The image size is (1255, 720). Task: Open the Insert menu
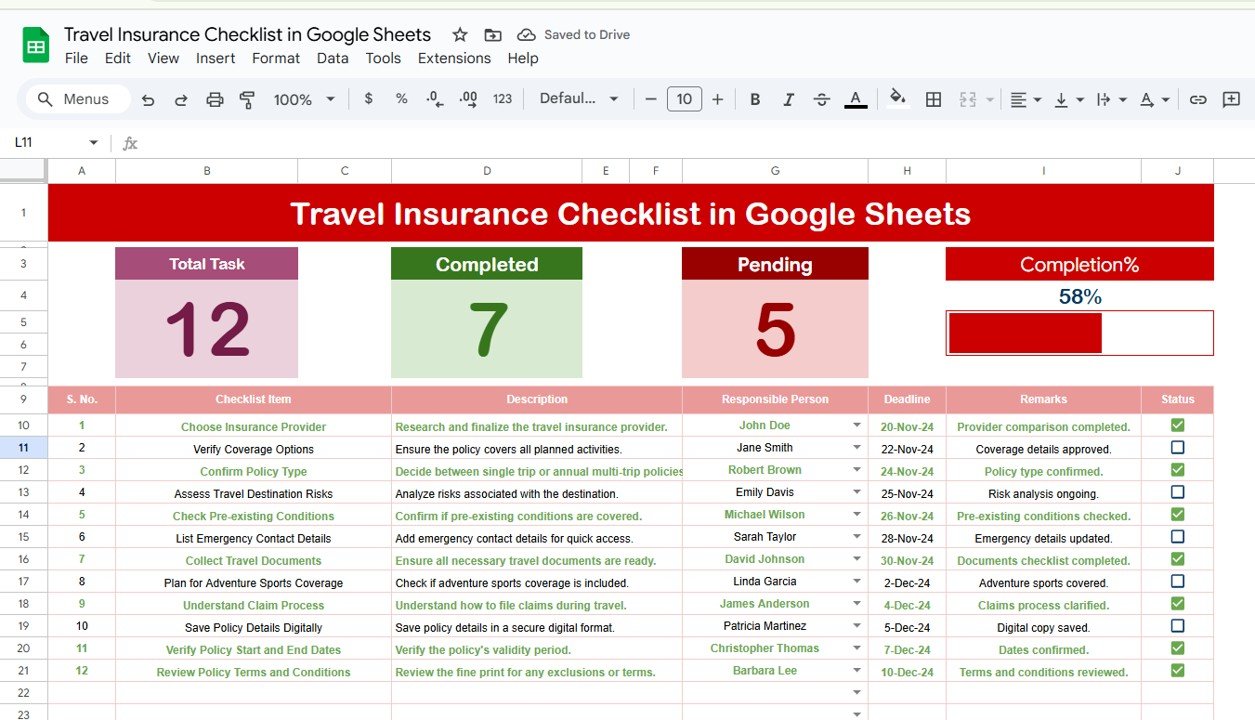coord(215,58)
